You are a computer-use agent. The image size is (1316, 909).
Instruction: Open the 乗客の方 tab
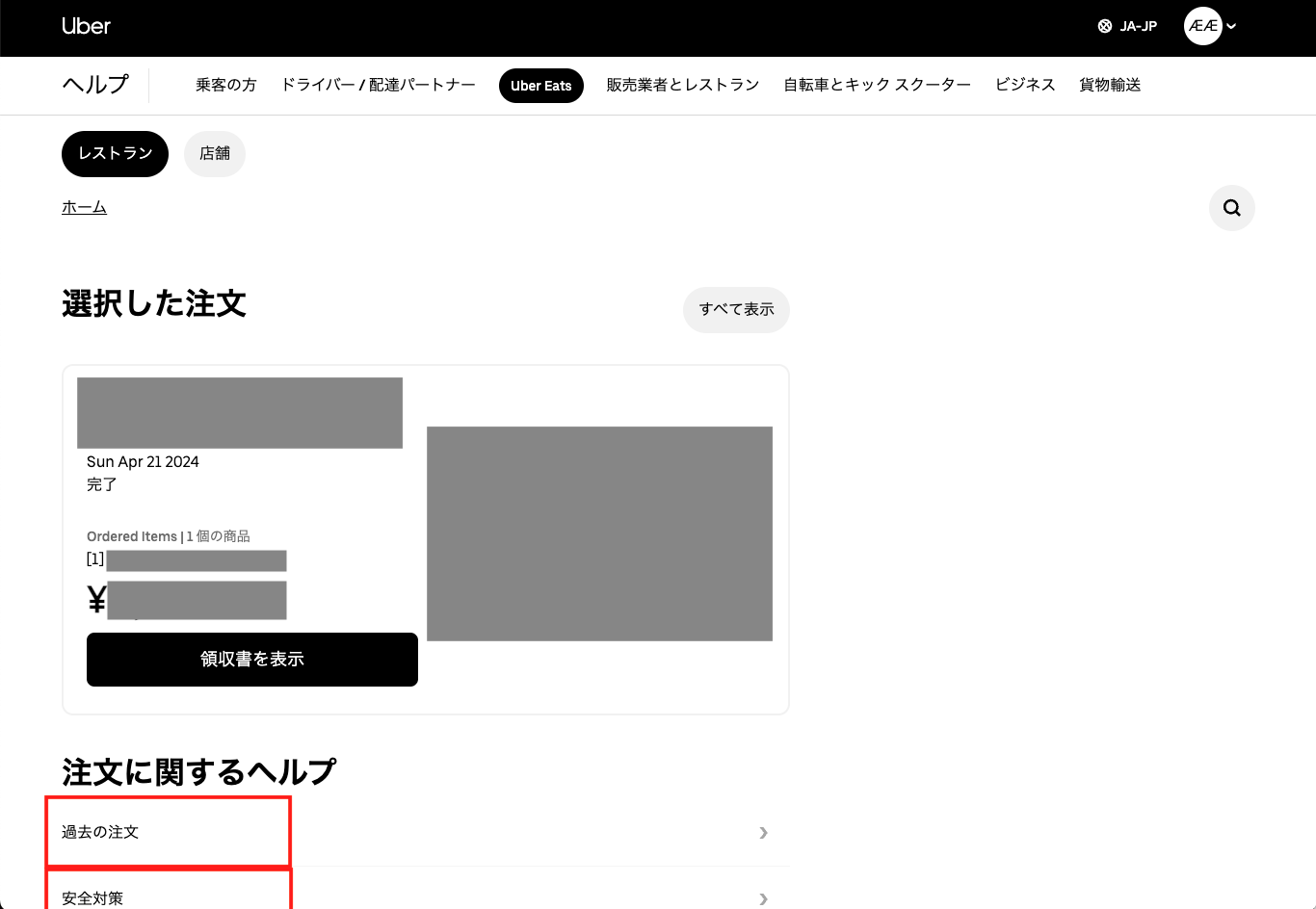[x=226, y=86]
